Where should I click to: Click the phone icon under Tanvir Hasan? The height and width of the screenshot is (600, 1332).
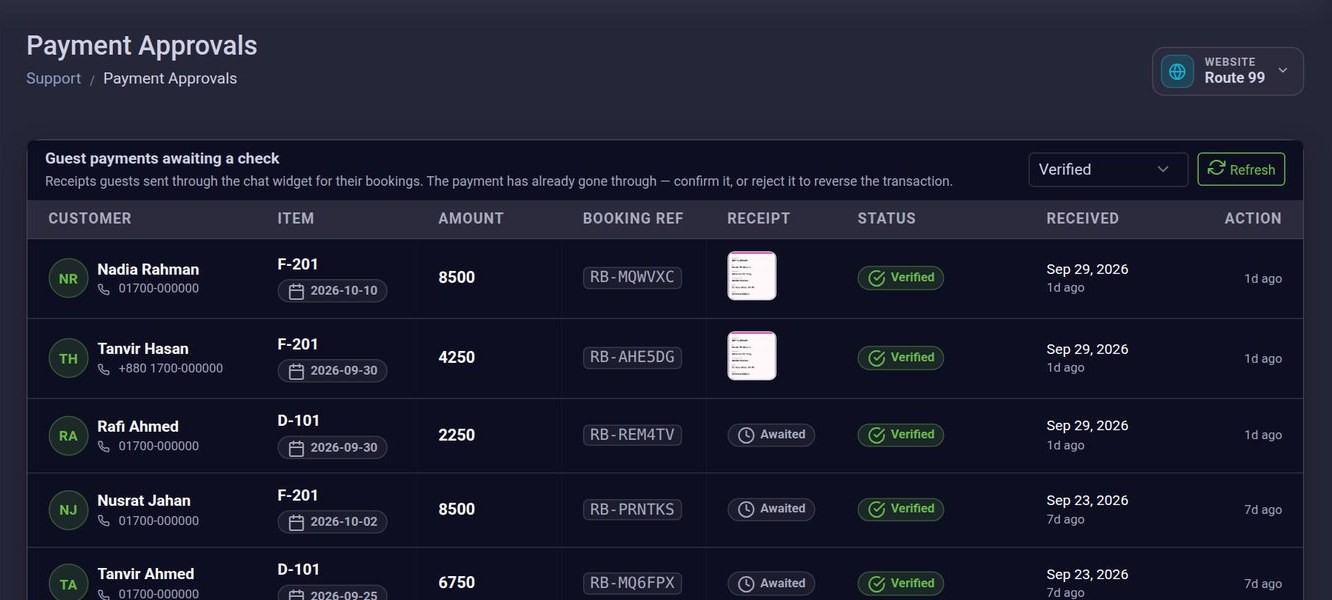pyautogui.click(x=104, y=369)
